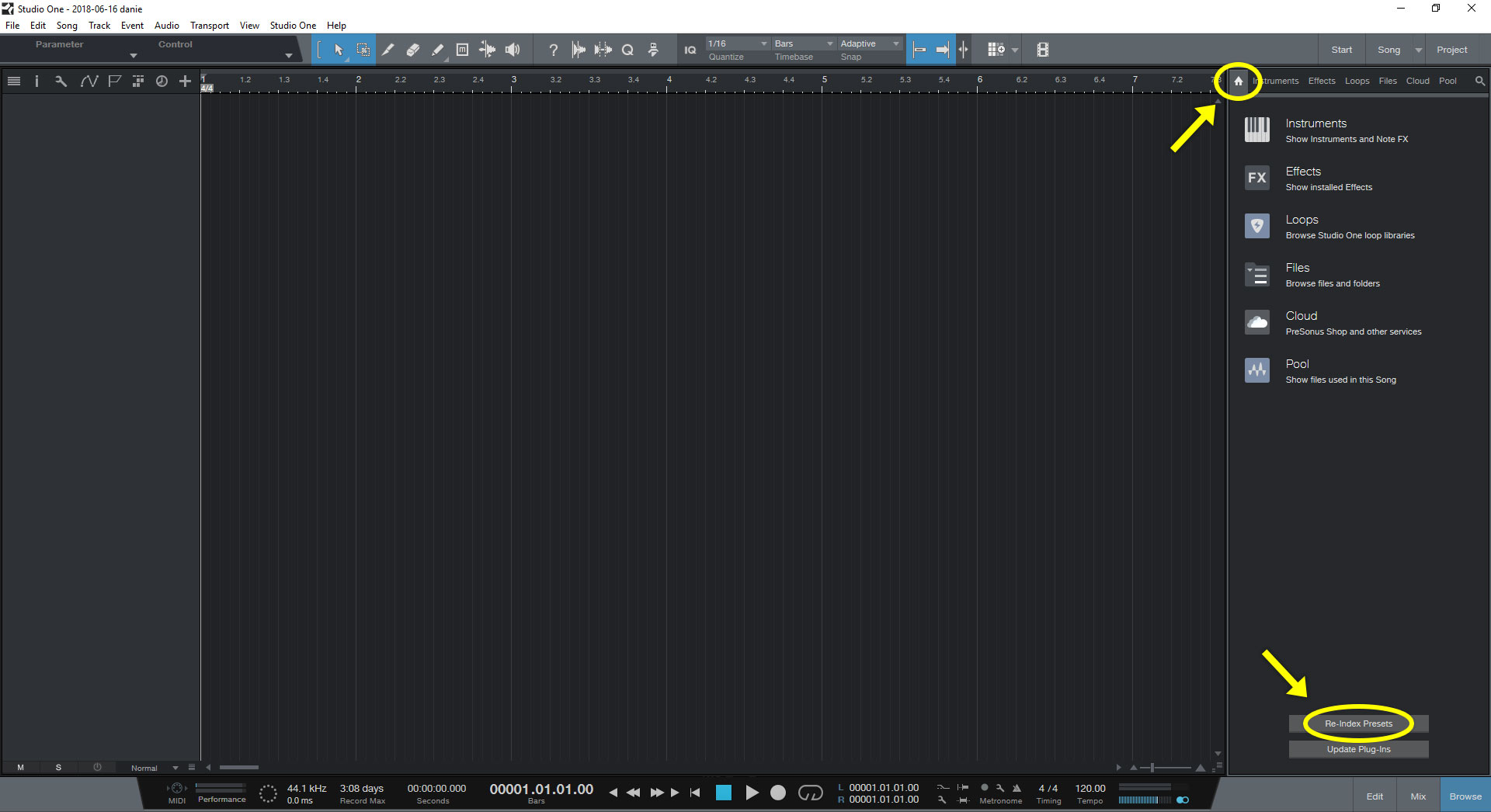Toggle the master volume output switch
Screen dimensions: 1491x812
pos(1182,800)
